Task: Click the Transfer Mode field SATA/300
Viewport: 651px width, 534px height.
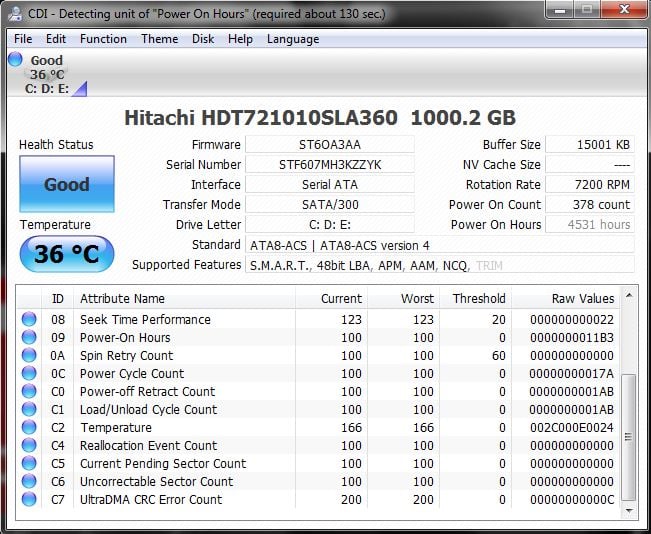Action: point(330,204)
